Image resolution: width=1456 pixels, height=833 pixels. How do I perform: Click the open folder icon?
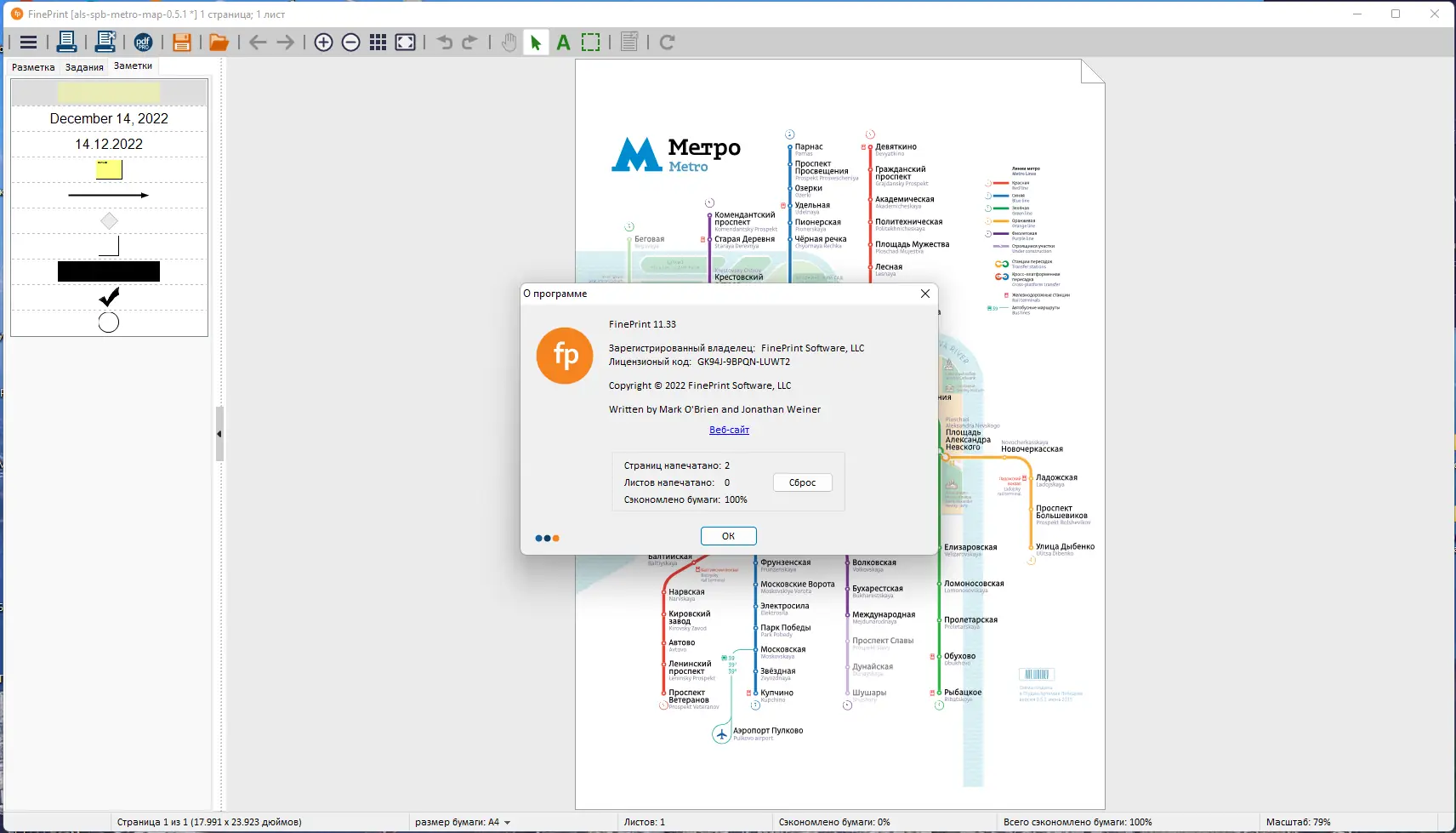(219, 43)
